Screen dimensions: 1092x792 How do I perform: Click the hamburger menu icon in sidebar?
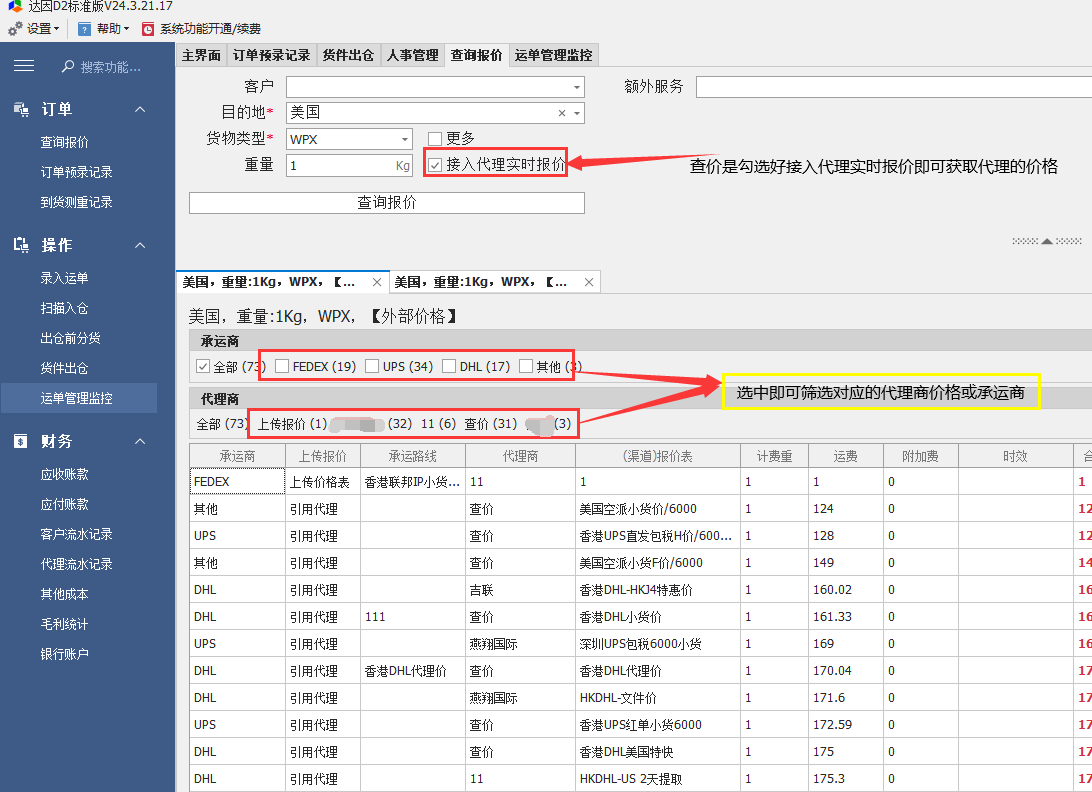(24, 66)
